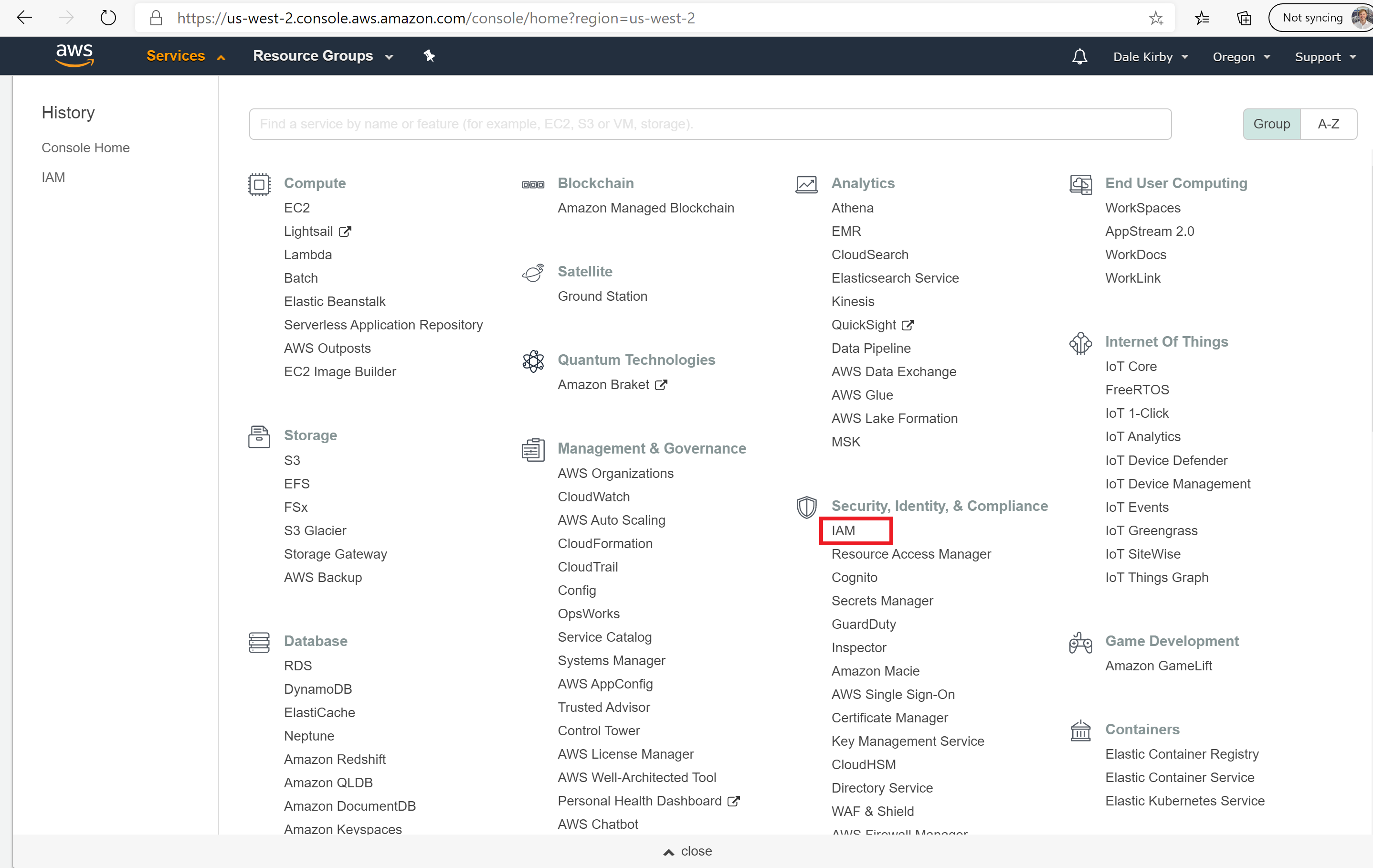Image resolution: width=1373 pixels, height=868 pixels.
Task: Click Lightsail external link icon
Action: click(x=345, y=232)
